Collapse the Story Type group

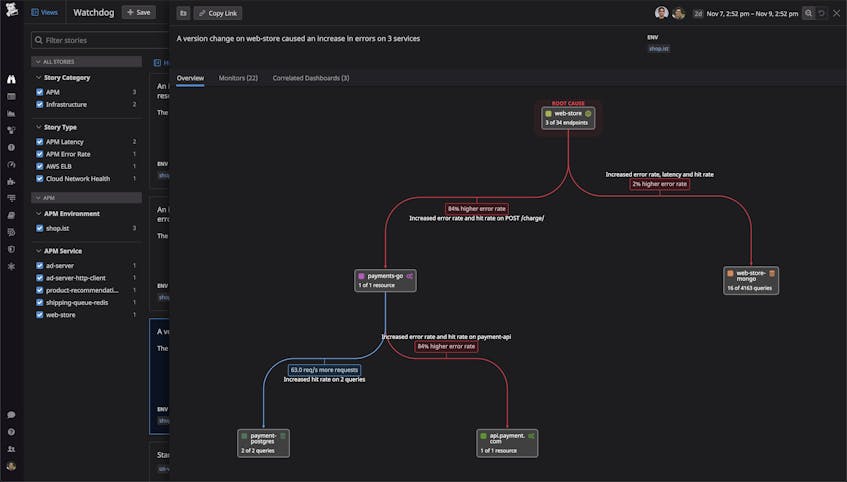tap(56, 127)
